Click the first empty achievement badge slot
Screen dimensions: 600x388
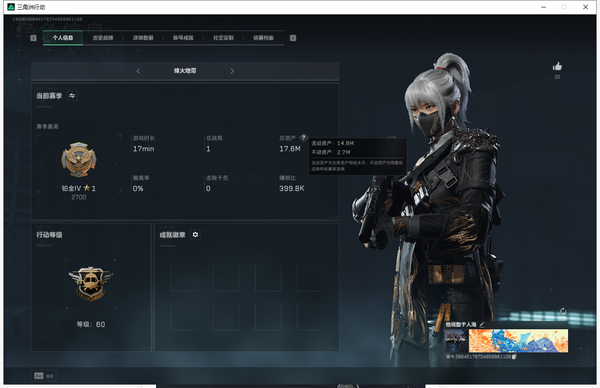pos(184,278)
